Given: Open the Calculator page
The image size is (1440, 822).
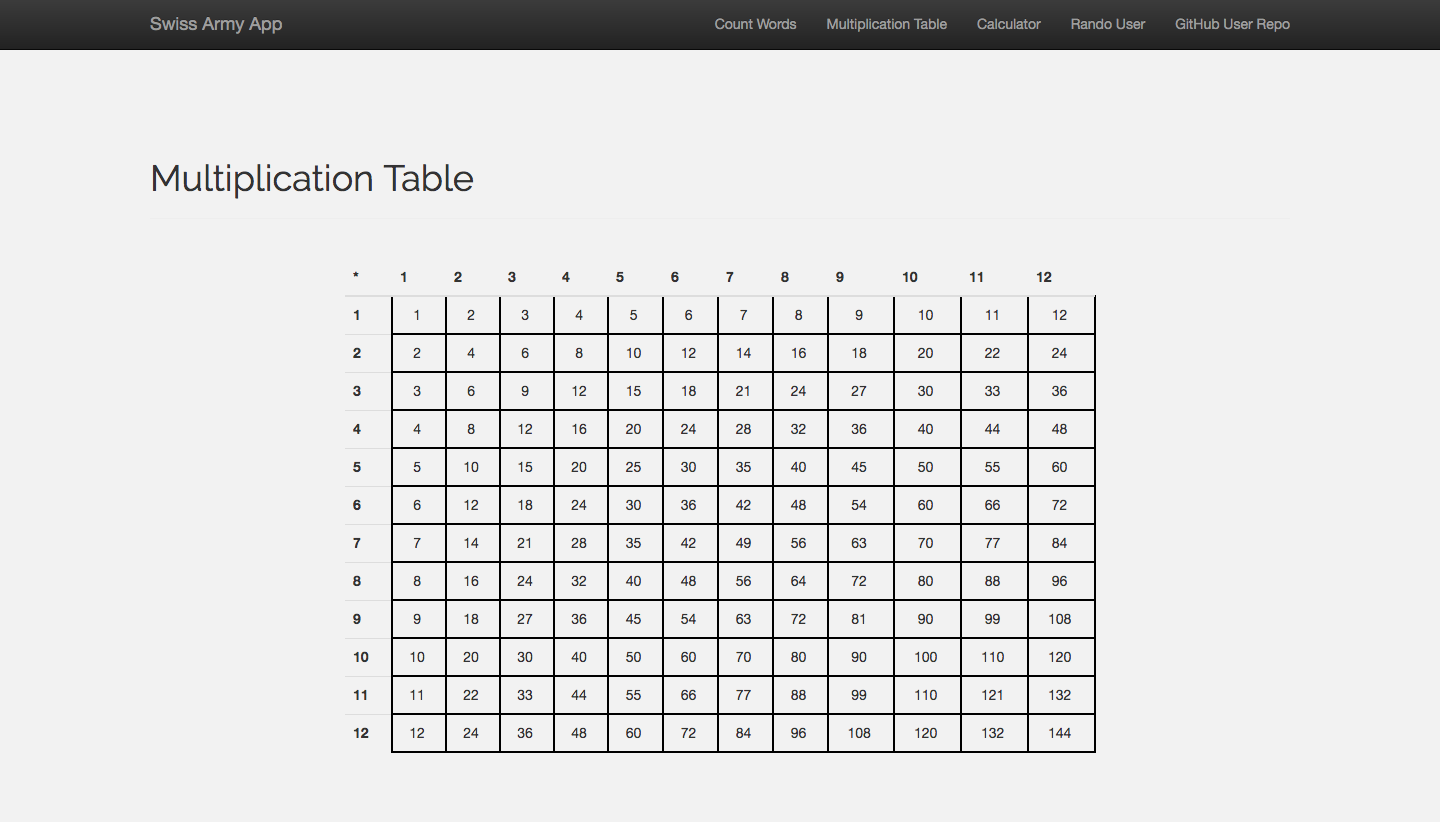Looking at the screenshot, I should pos(1008,24).
